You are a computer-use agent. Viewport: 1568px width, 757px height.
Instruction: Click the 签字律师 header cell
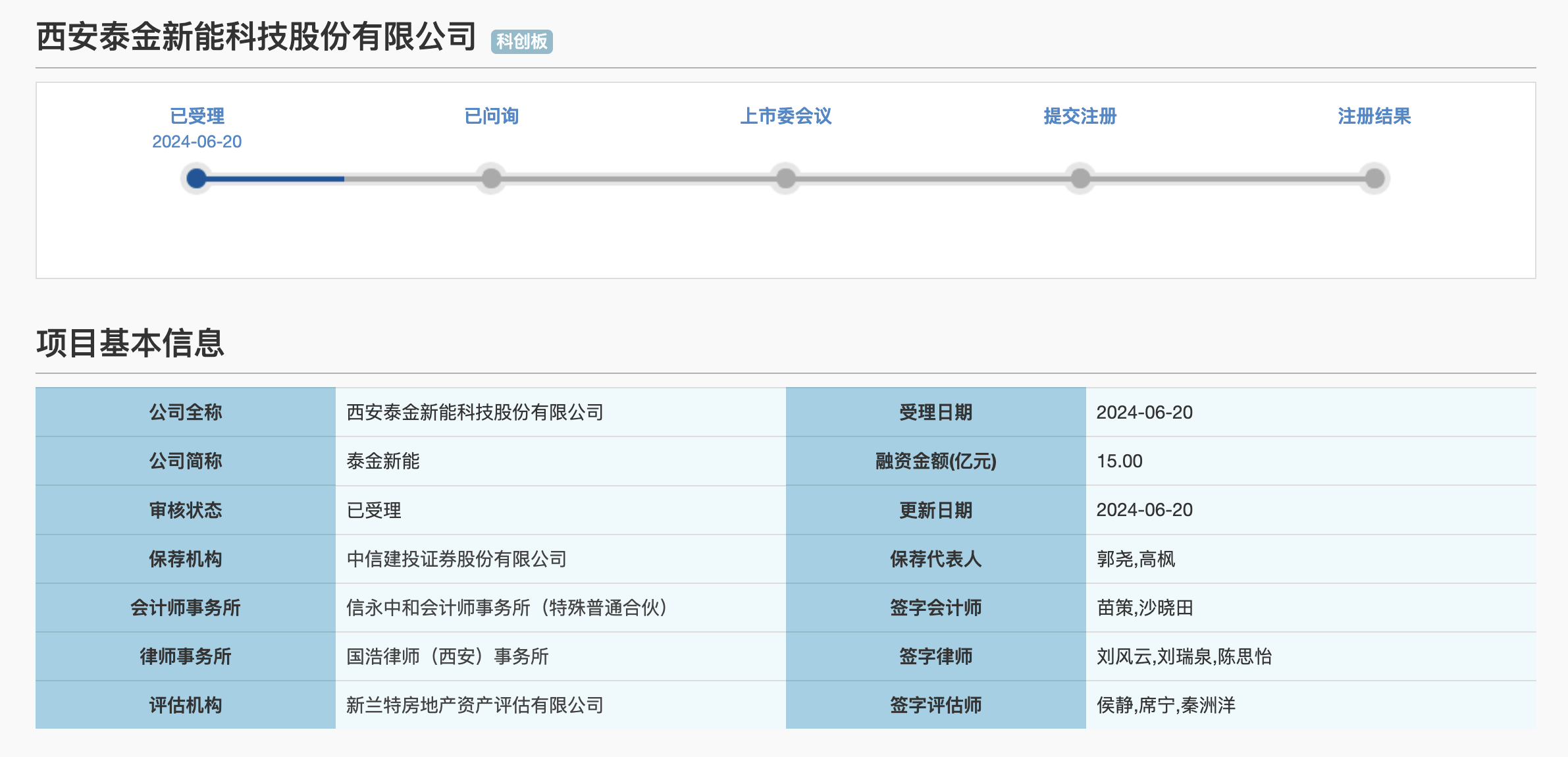(x=935, y=656)
